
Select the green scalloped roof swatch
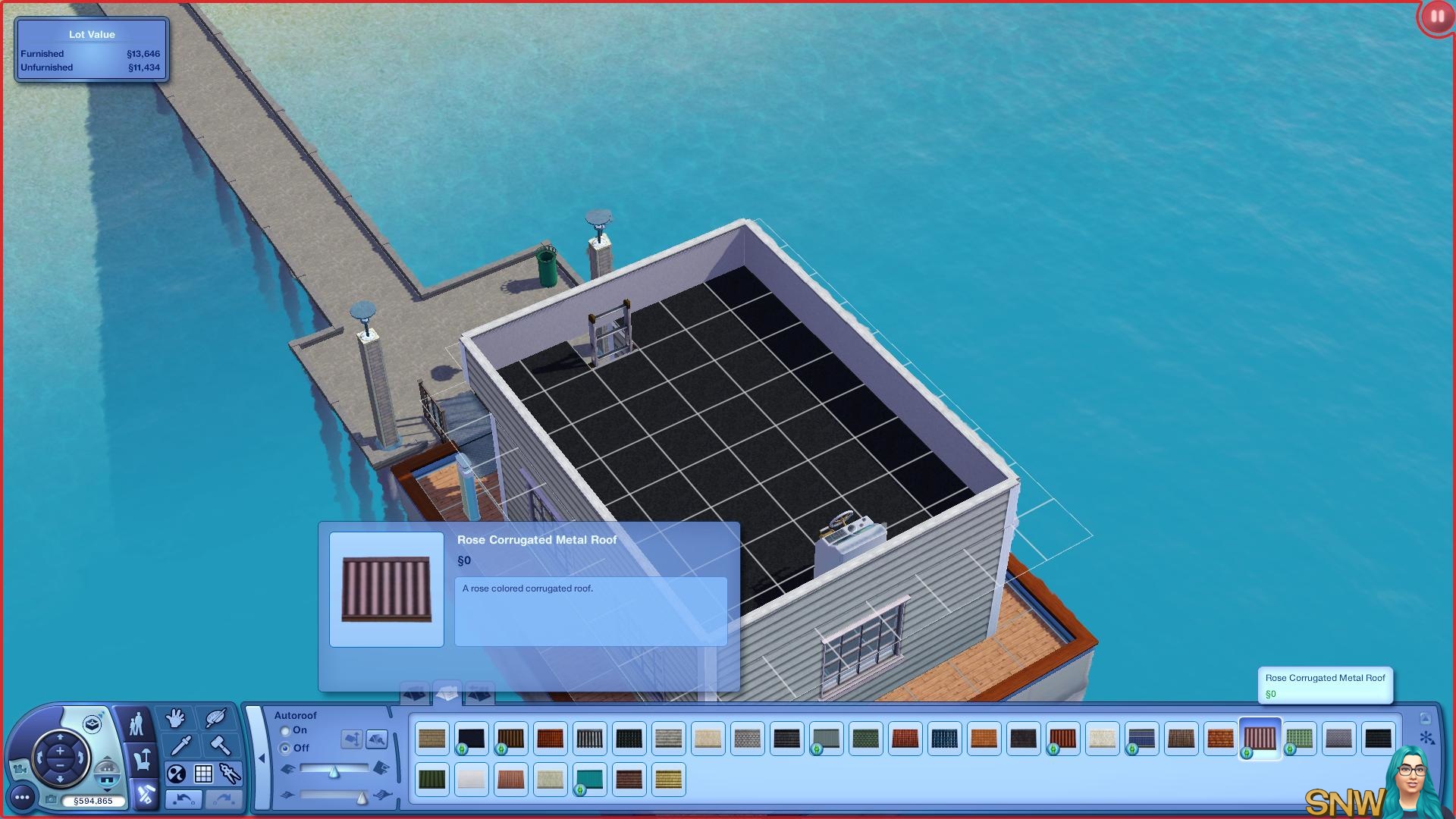pos(865,739)
